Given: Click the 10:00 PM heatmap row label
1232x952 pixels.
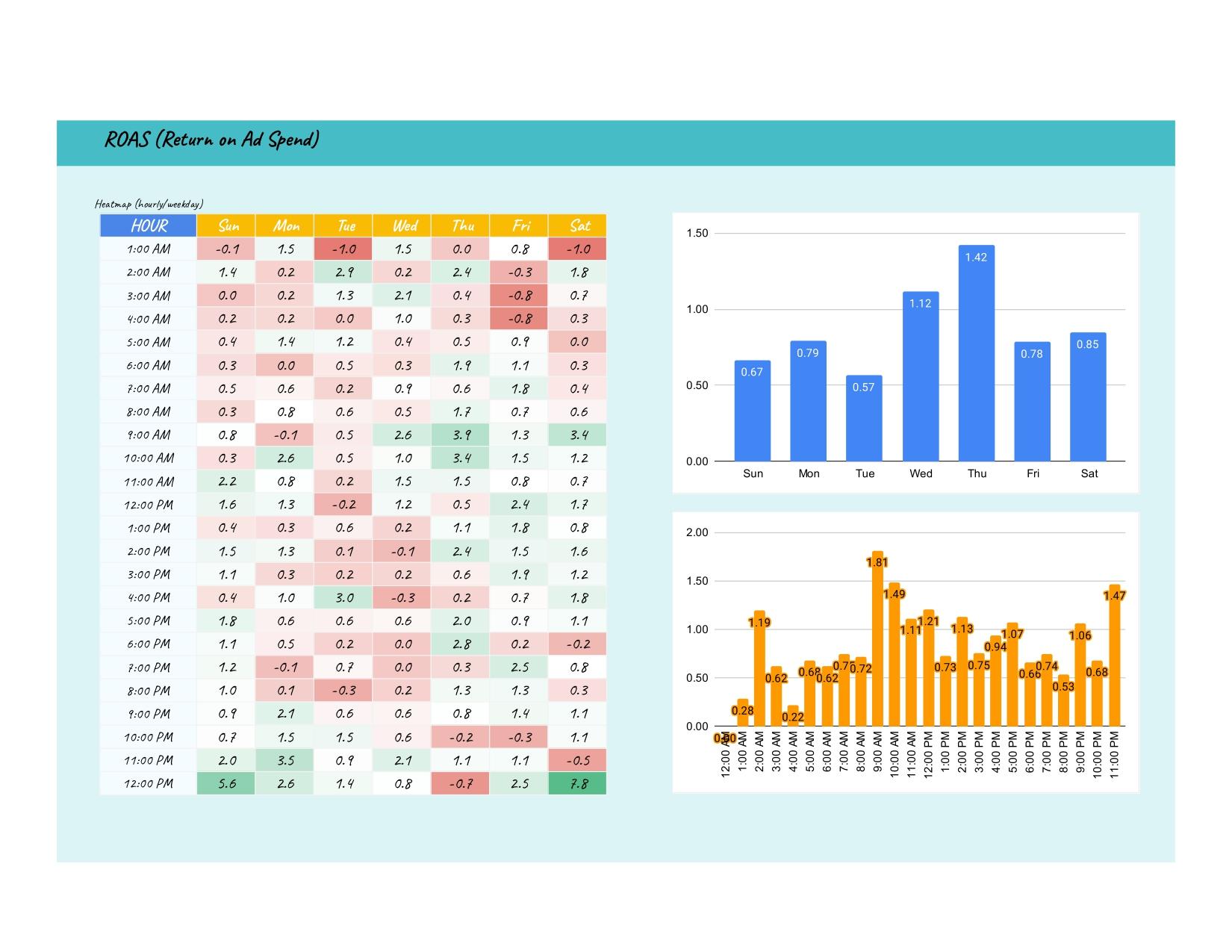Looking at the screenshot, I should (x=149, y=737).
